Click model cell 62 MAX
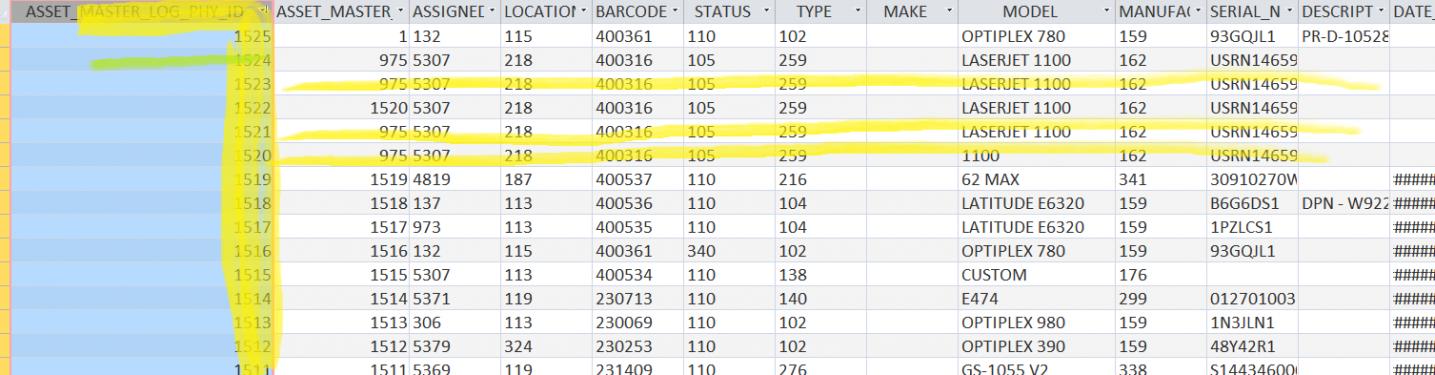The image size is (1435, 375). pyautogui.click(x=1036, y=179)
